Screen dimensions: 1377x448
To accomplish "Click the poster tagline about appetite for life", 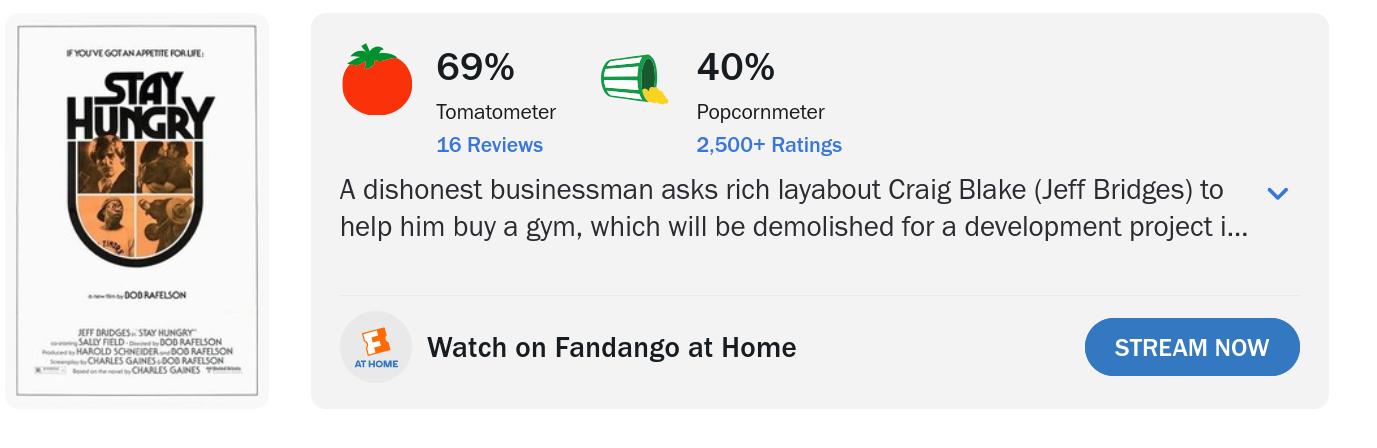I will 135,53.
